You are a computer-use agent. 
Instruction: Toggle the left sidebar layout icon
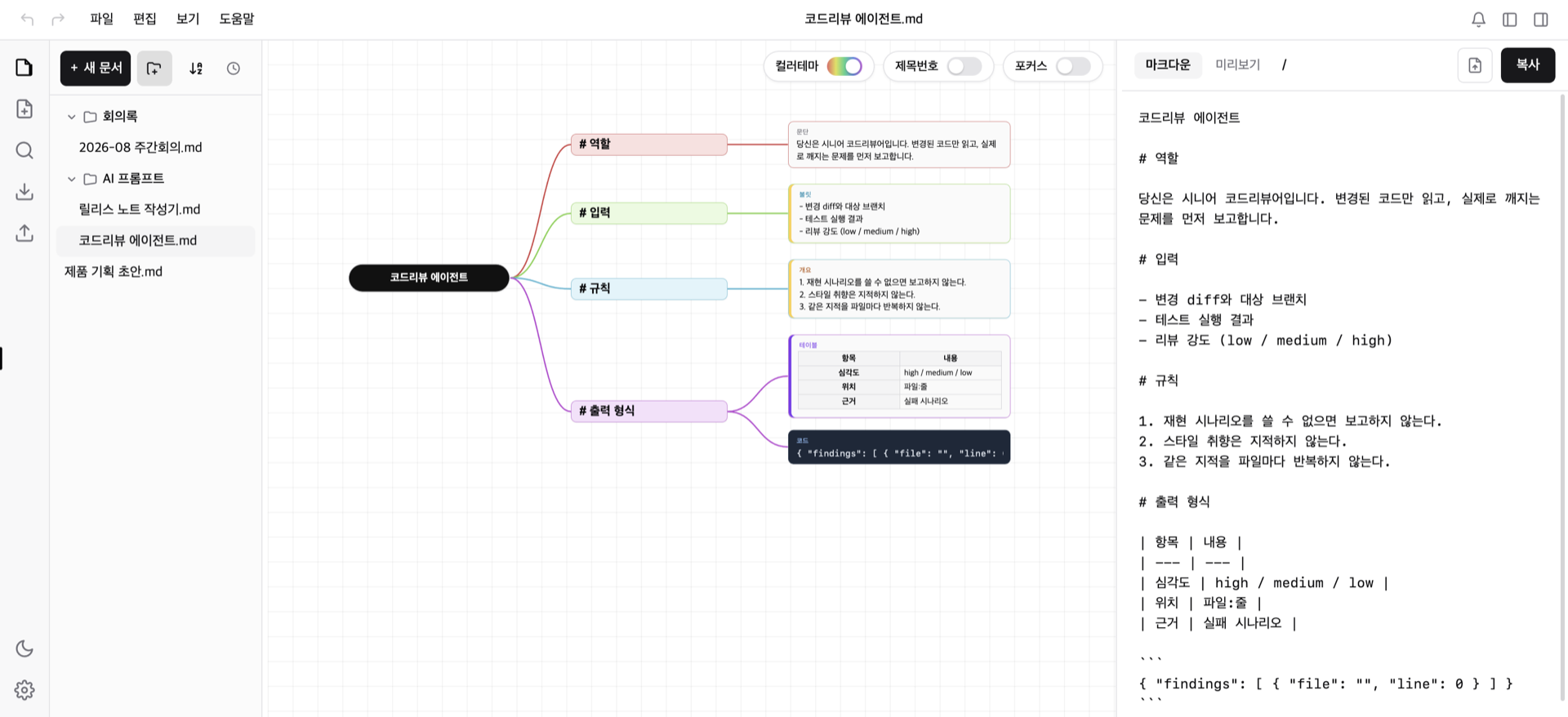pos(1509,19)
